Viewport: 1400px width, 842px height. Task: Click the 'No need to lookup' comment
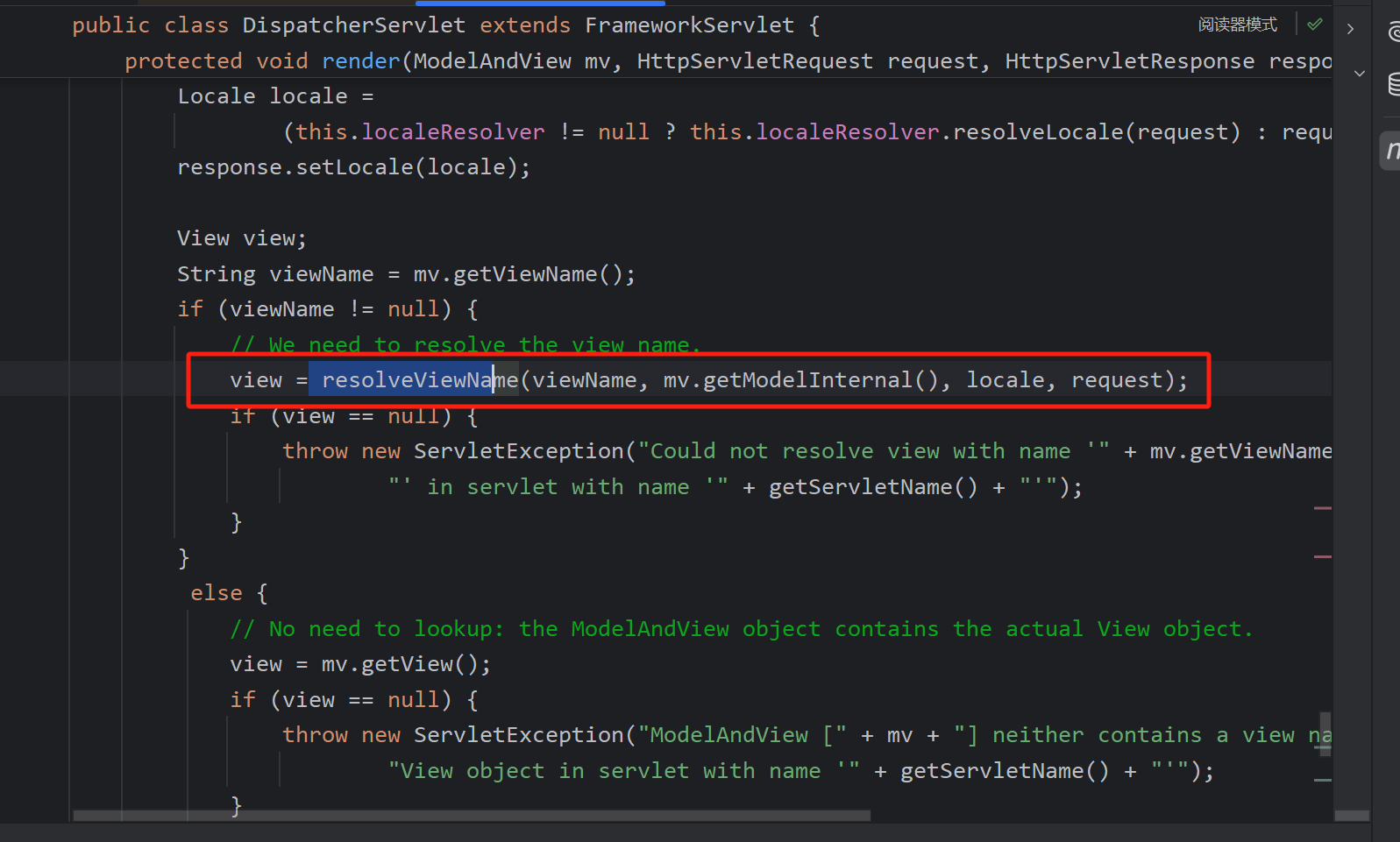(x=742, y=629)
